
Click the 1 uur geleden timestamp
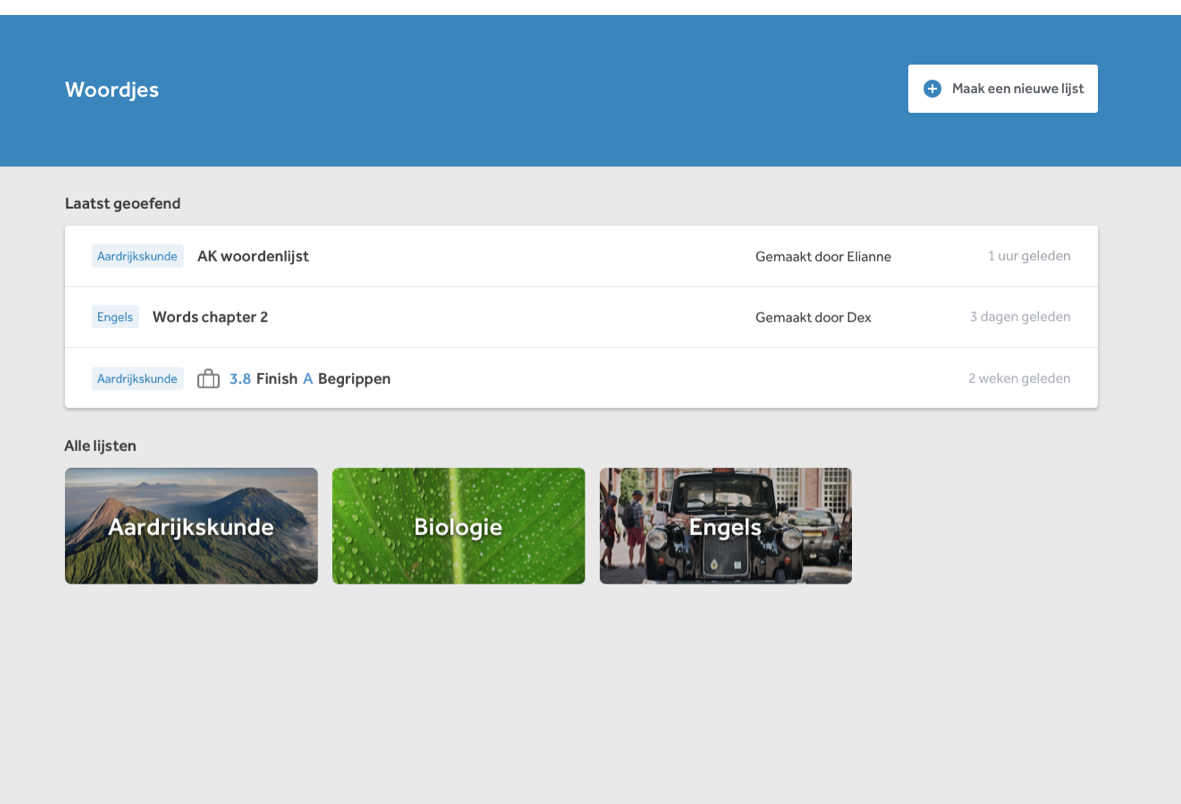[1029, 256]
